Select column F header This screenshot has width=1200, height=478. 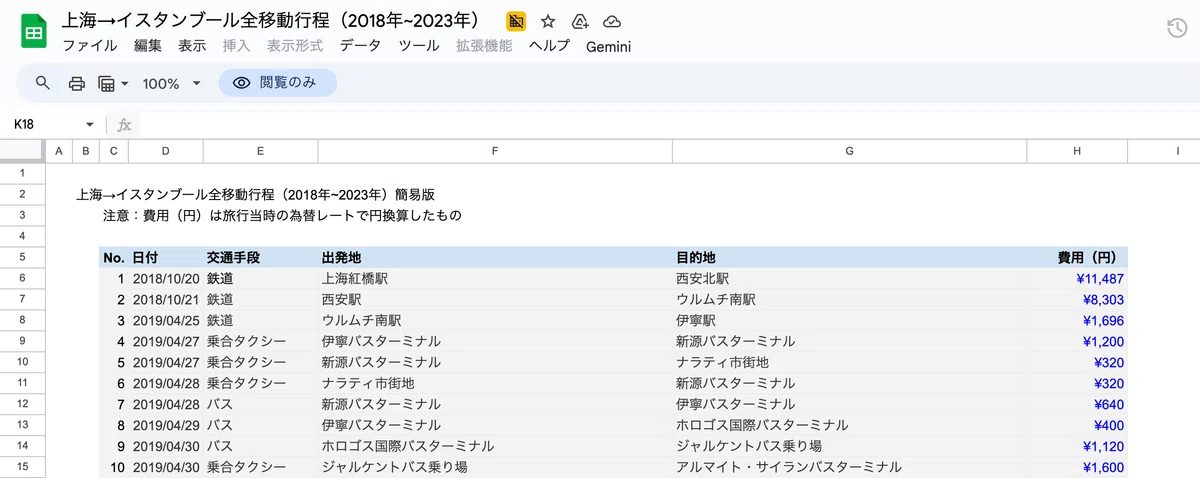pyautogui.click(x=495, y=151)
